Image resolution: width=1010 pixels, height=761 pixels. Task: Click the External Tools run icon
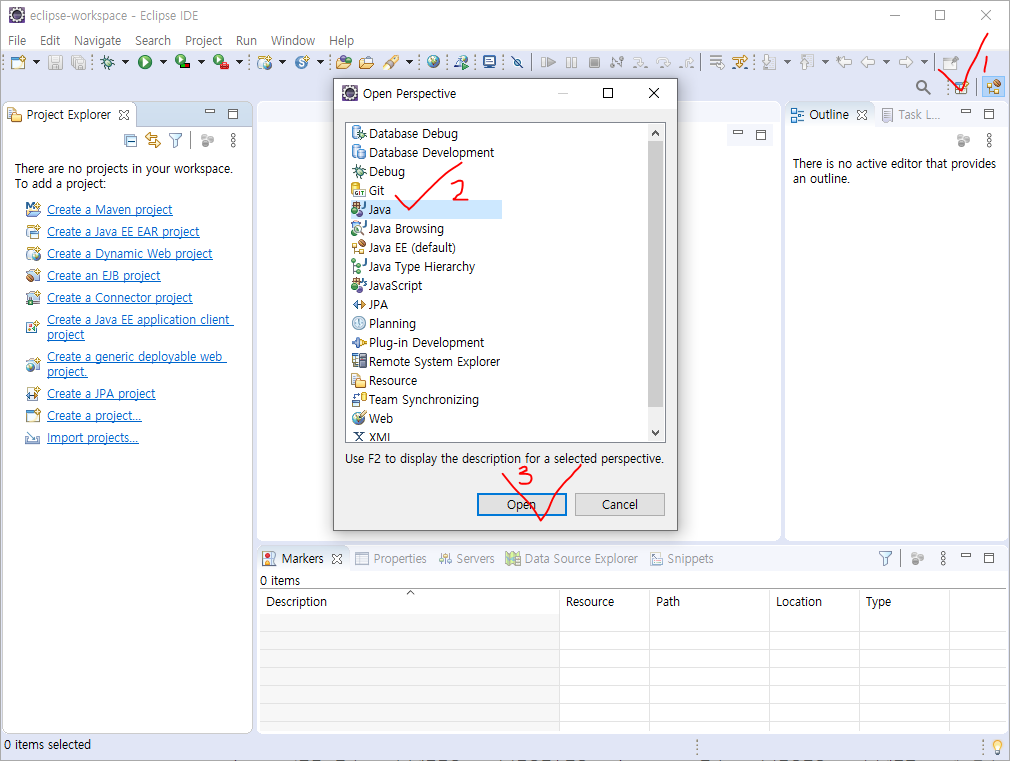tap(221, 63)
